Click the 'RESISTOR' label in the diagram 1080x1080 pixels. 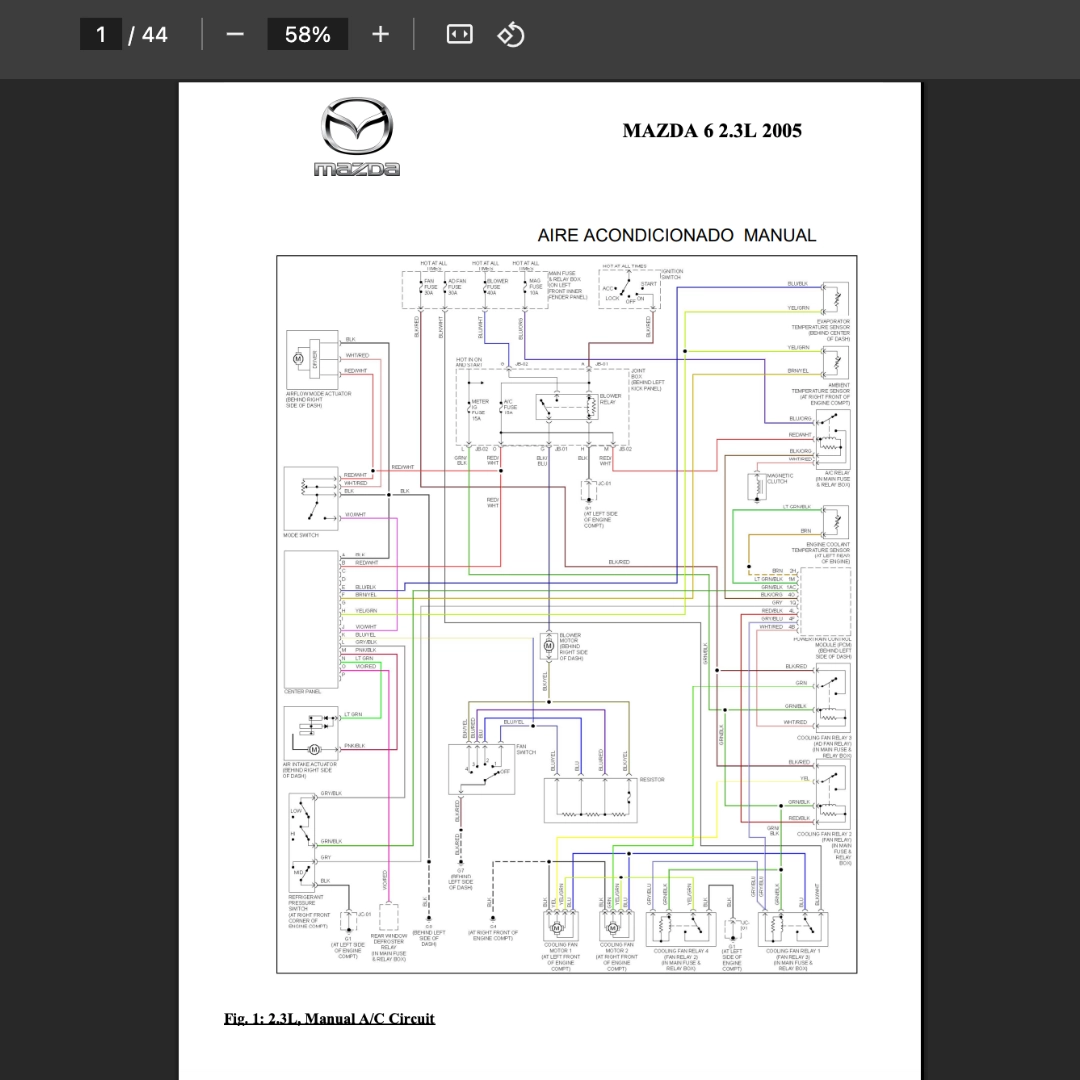652,780
